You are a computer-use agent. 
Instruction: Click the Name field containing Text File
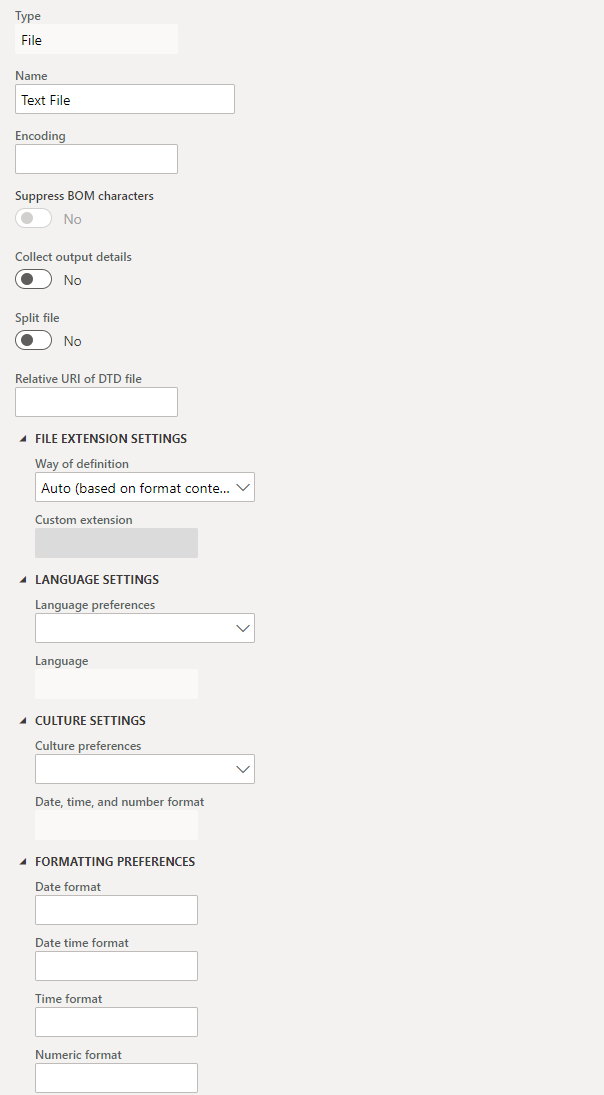[124, 99]
